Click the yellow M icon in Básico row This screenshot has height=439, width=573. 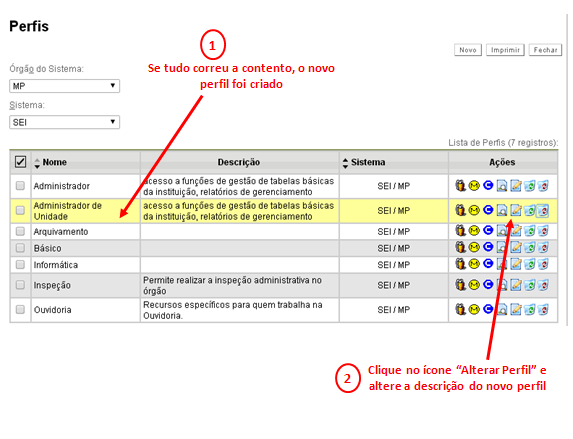pyautogui.click(x=474, y=247)
